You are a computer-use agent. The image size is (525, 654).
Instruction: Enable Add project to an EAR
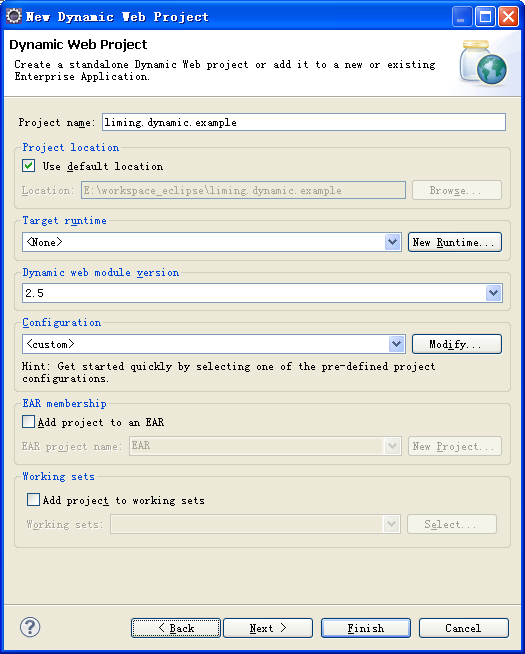[x=28, y=422]
